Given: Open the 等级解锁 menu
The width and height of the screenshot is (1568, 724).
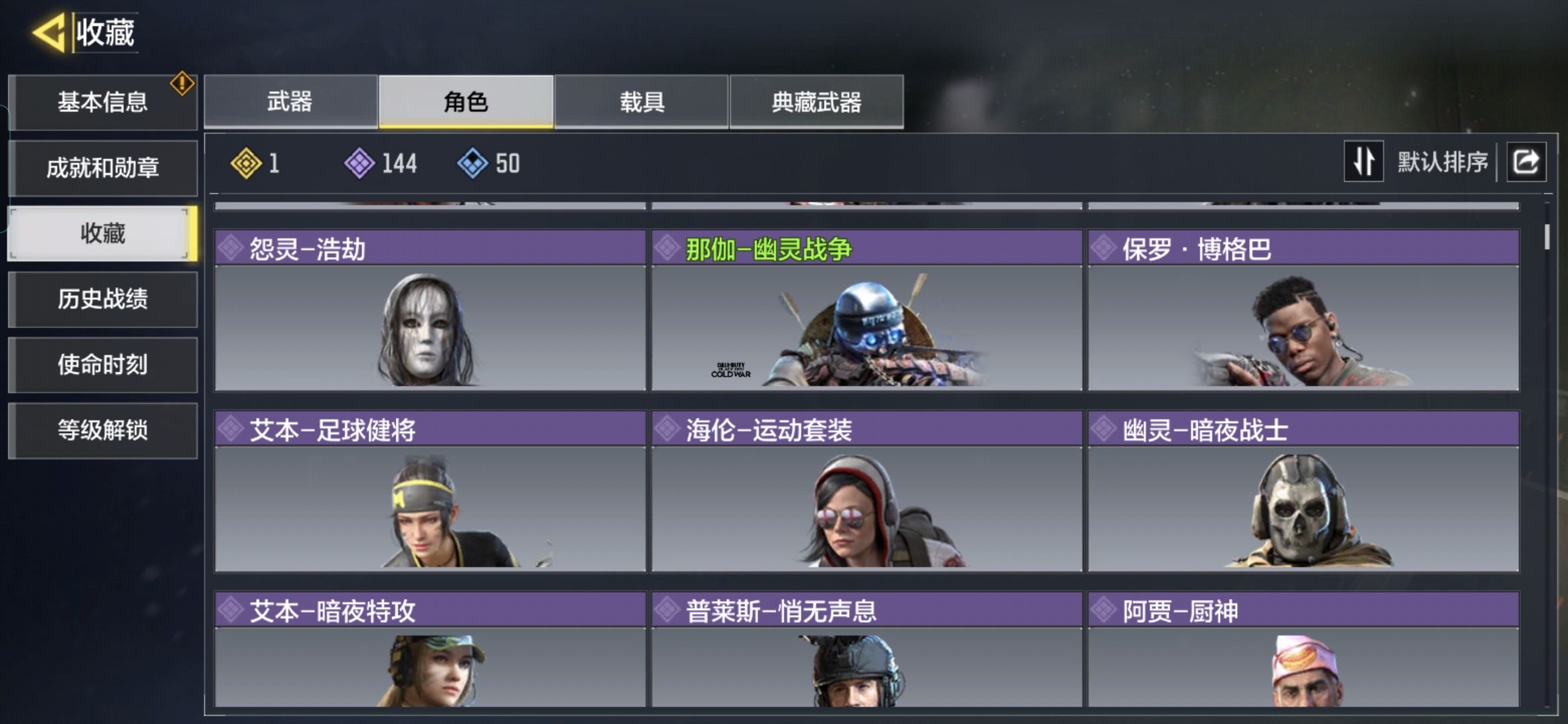Looking at the screenshot, I should pyautogui.click(x=103, y=430).
